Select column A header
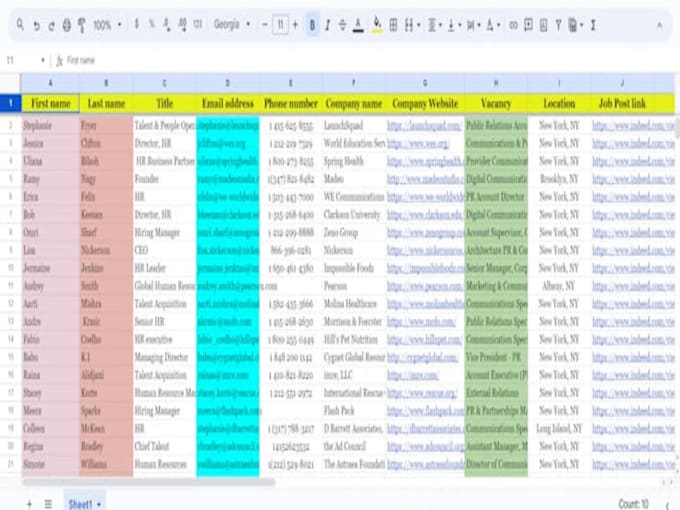Image resolution: width=680 pixels, height=510 pixels. click(50, 83)
